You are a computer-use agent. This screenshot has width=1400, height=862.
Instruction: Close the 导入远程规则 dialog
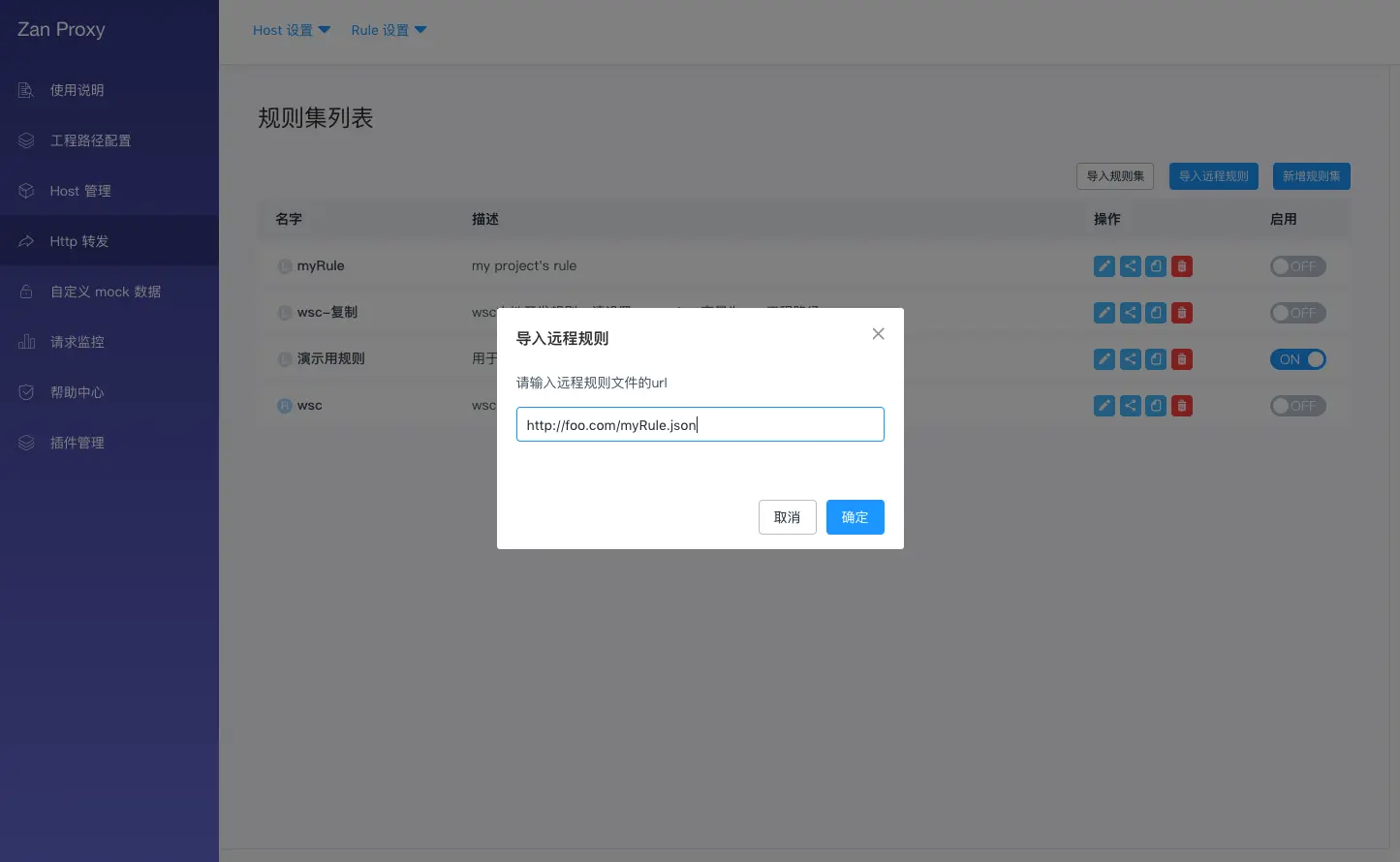(x=878, y=333)
